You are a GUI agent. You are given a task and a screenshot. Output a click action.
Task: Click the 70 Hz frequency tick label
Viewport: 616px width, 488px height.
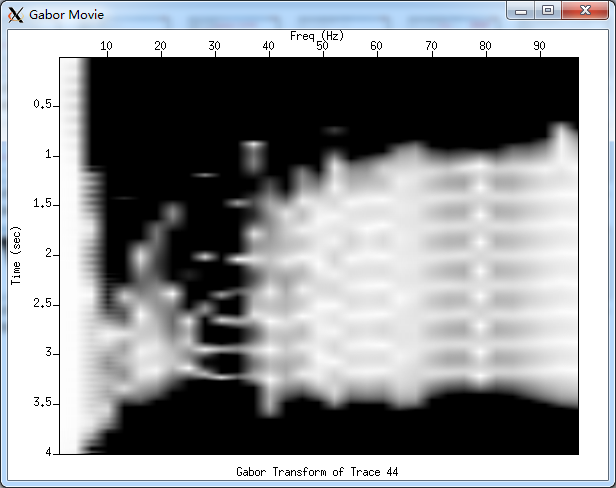pyautogui.click(x=431, y=46)
